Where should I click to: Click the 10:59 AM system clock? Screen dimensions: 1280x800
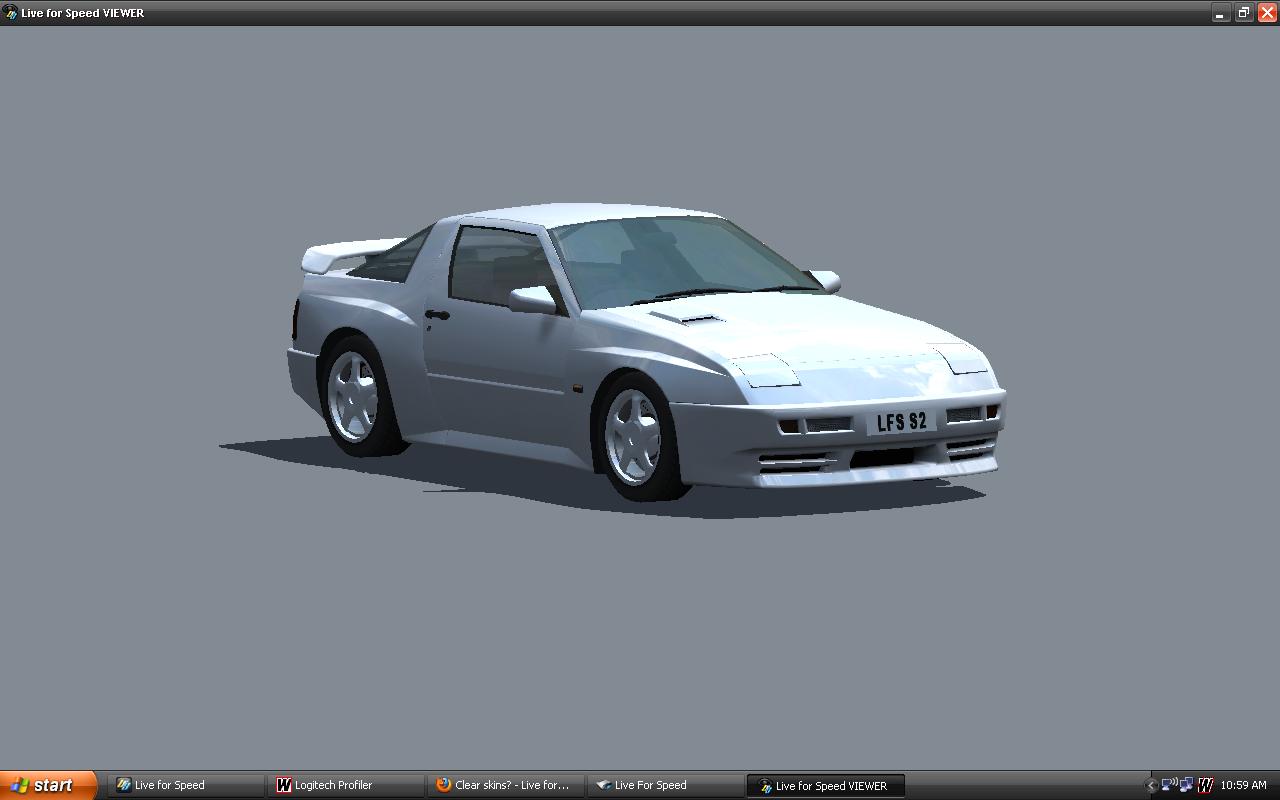[1243, 785]
